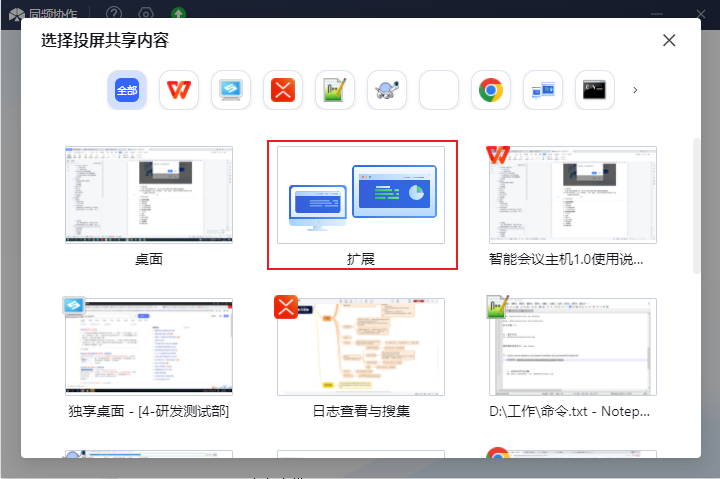Filter by the red XMind app icon
This screenshot has width=720, height=479.
click(x=282, y=90)
